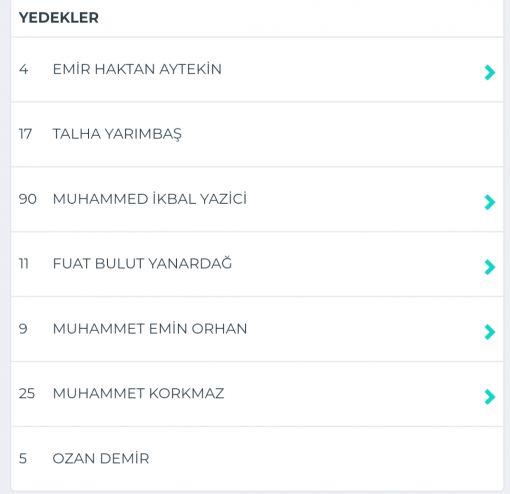
Task: Select shirt number 9
Action: [x=23, y=329]
